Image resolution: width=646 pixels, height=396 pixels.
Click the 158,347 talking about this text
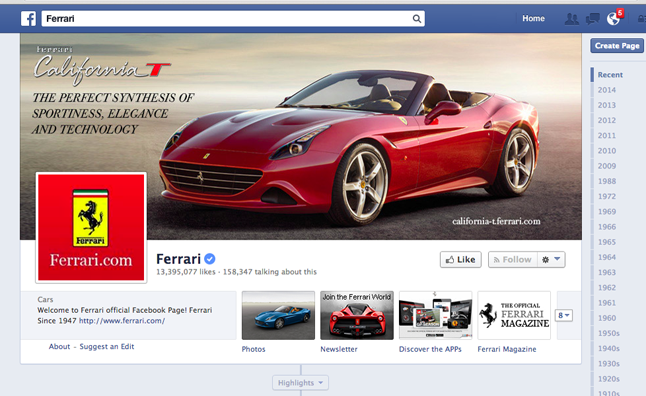coord(270,272)
